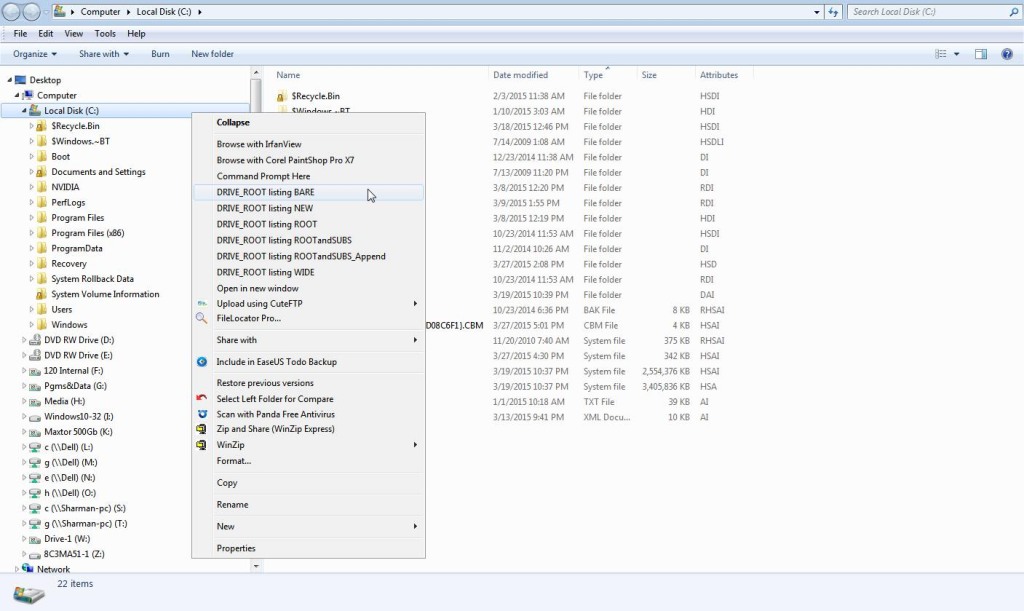This screenshot has width=1024, height=611.
Task: Click the Burn toolbar button
Action: pyautogui.click(x=160, y=54)
